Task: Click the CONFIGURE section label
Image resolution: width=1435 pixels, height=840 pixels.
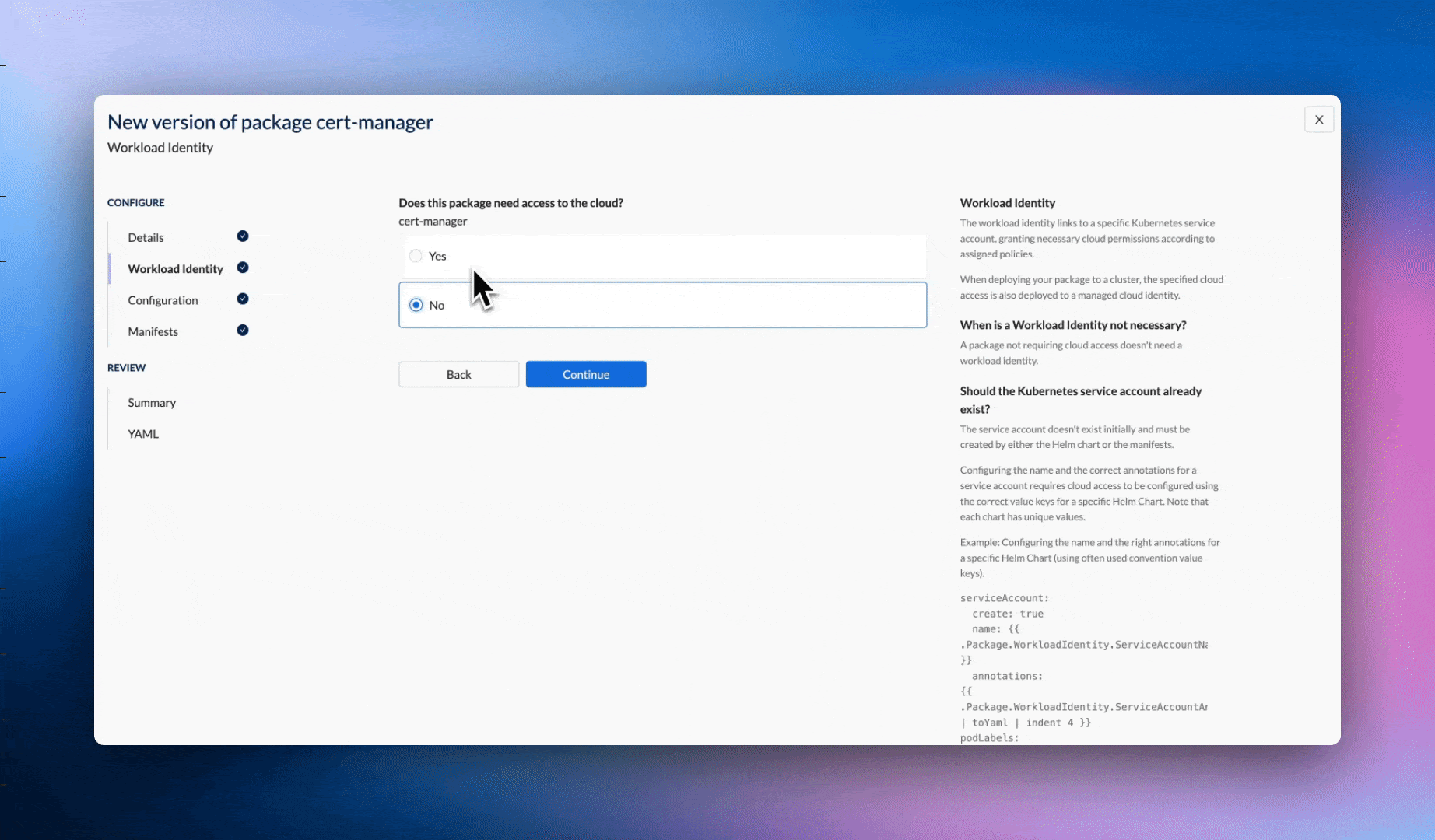Action: tap(135, 203)
